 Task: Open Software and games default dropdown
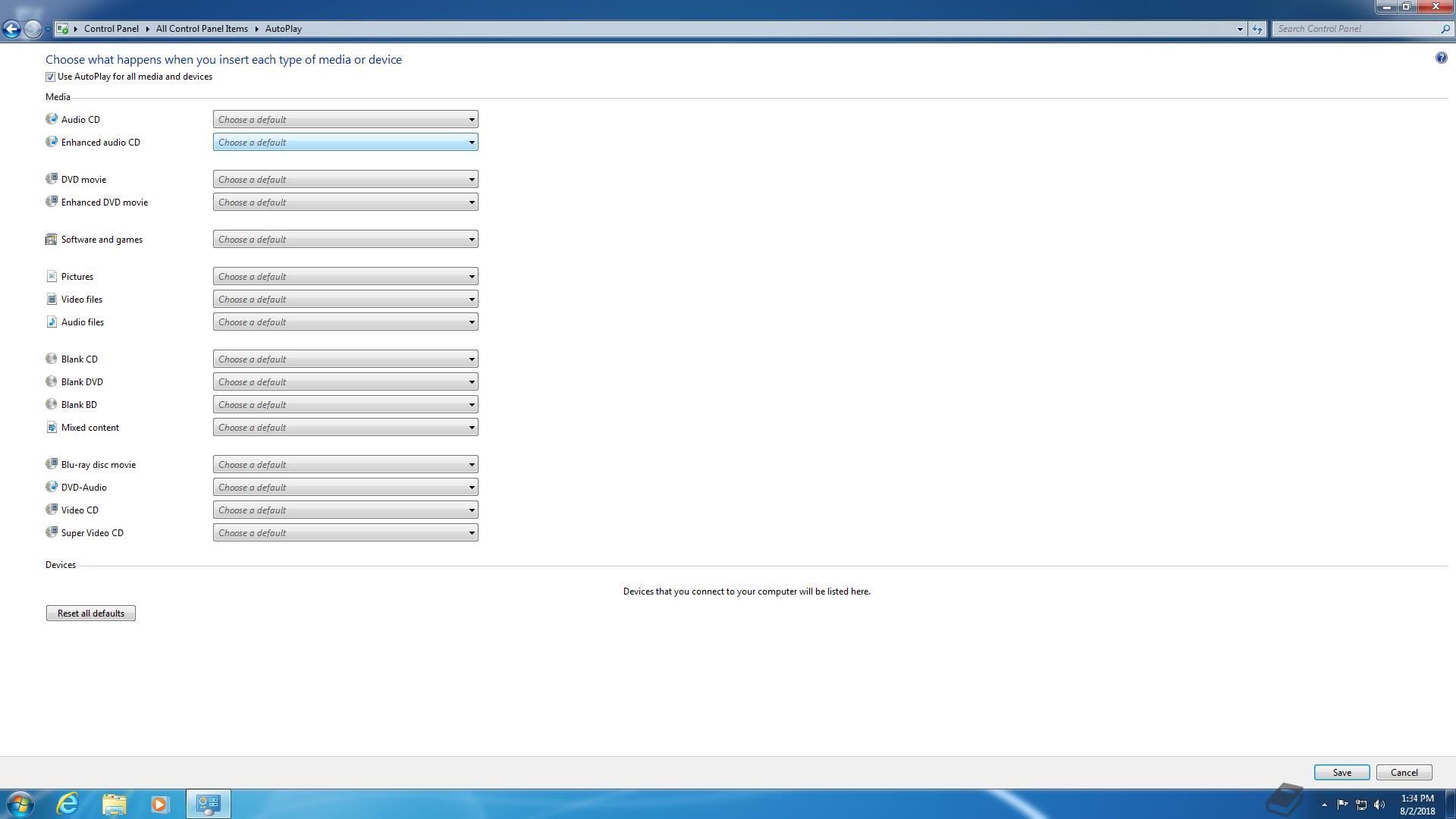(x=346, y=239)
